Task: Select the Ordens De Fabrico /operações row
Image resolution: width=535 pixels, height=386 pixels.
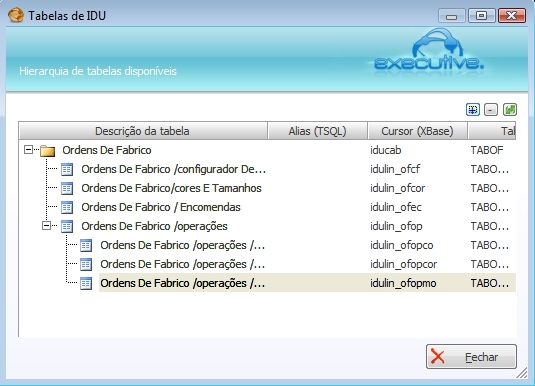Action: pyautogui.click(x=154, y=226)
